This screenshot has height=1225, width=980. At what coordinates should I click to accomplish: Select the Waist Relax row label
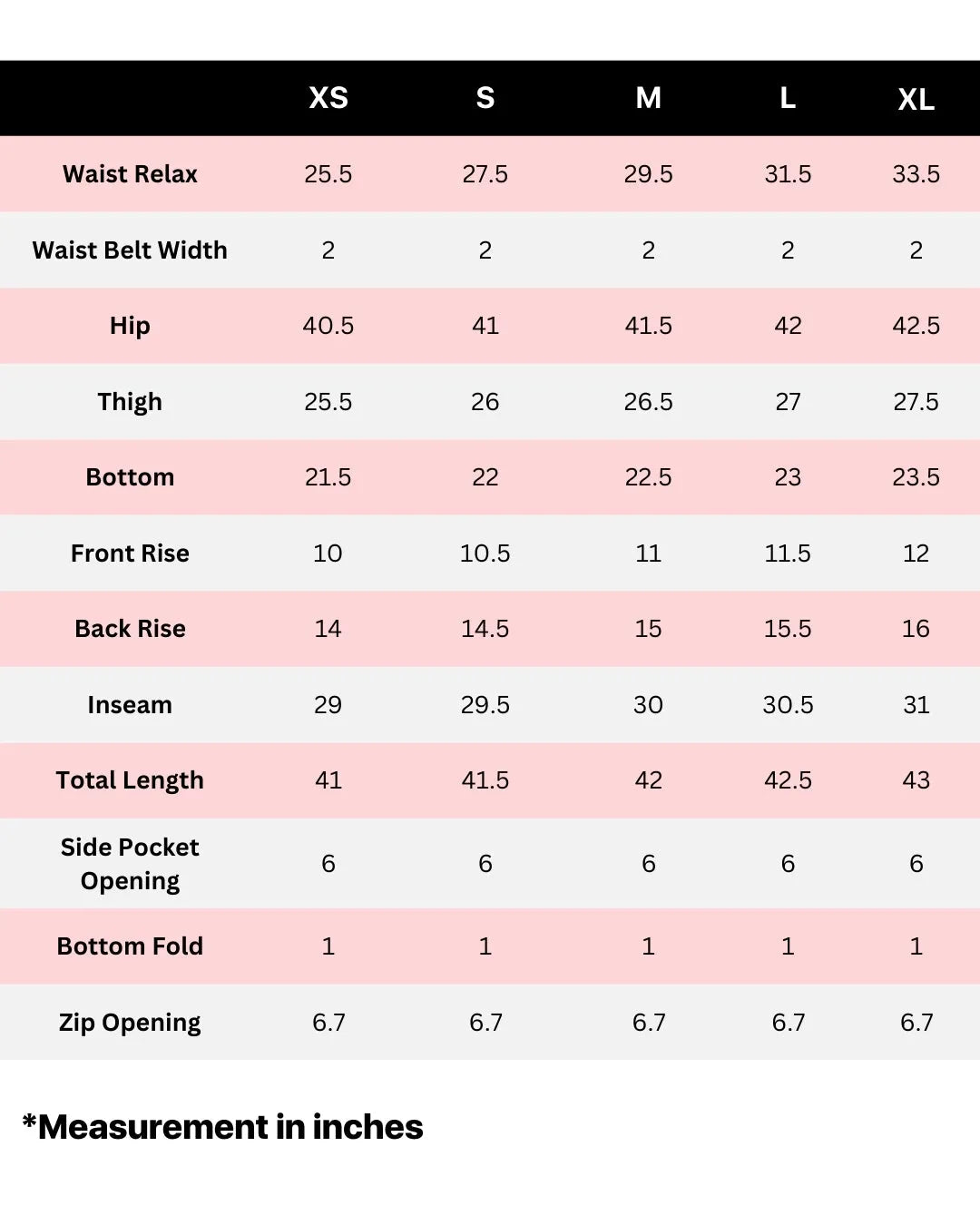point(130,174)
